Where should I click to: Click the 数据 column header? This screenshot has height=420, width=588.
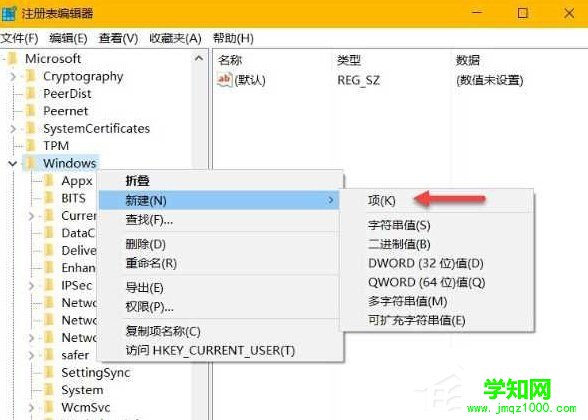[468, 60]
